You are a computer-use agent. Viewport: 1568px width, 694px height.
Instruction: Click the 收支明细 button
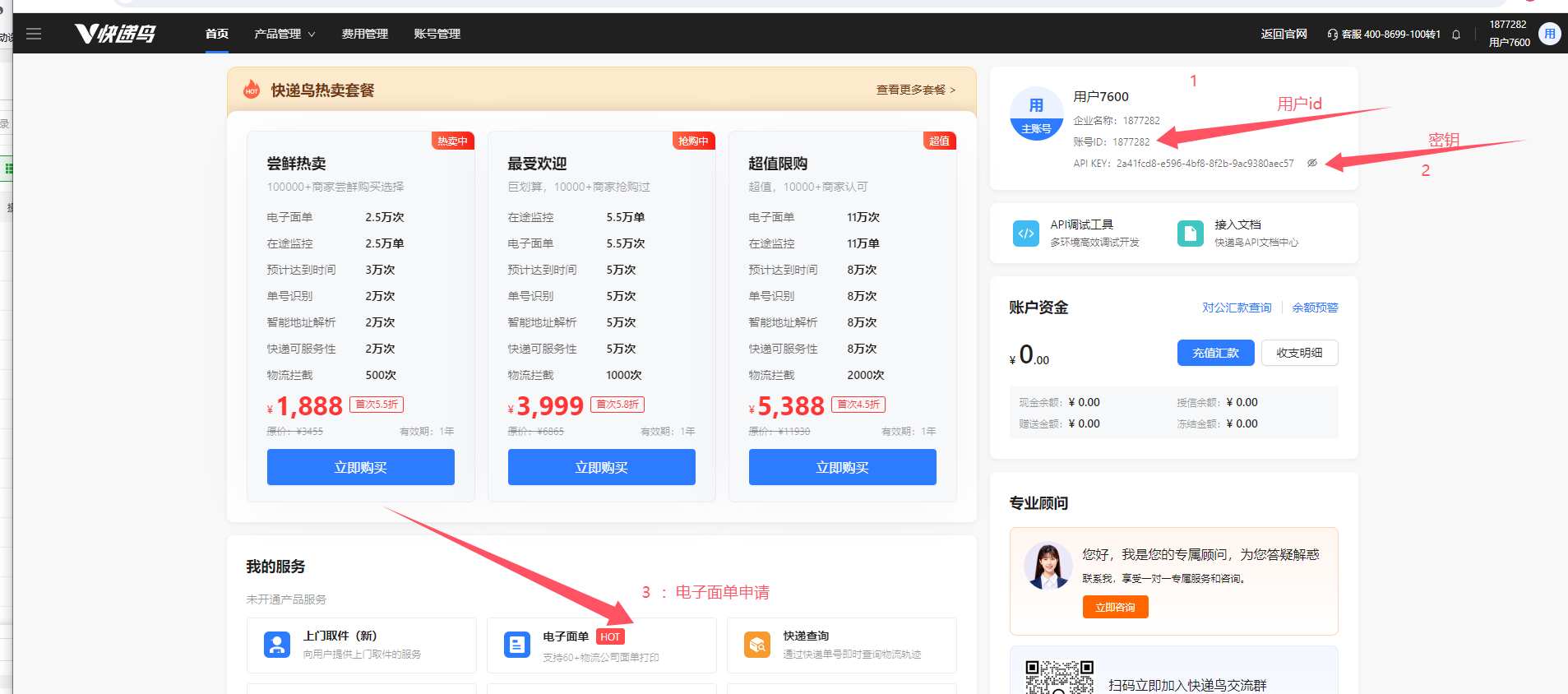point(1300,353)
